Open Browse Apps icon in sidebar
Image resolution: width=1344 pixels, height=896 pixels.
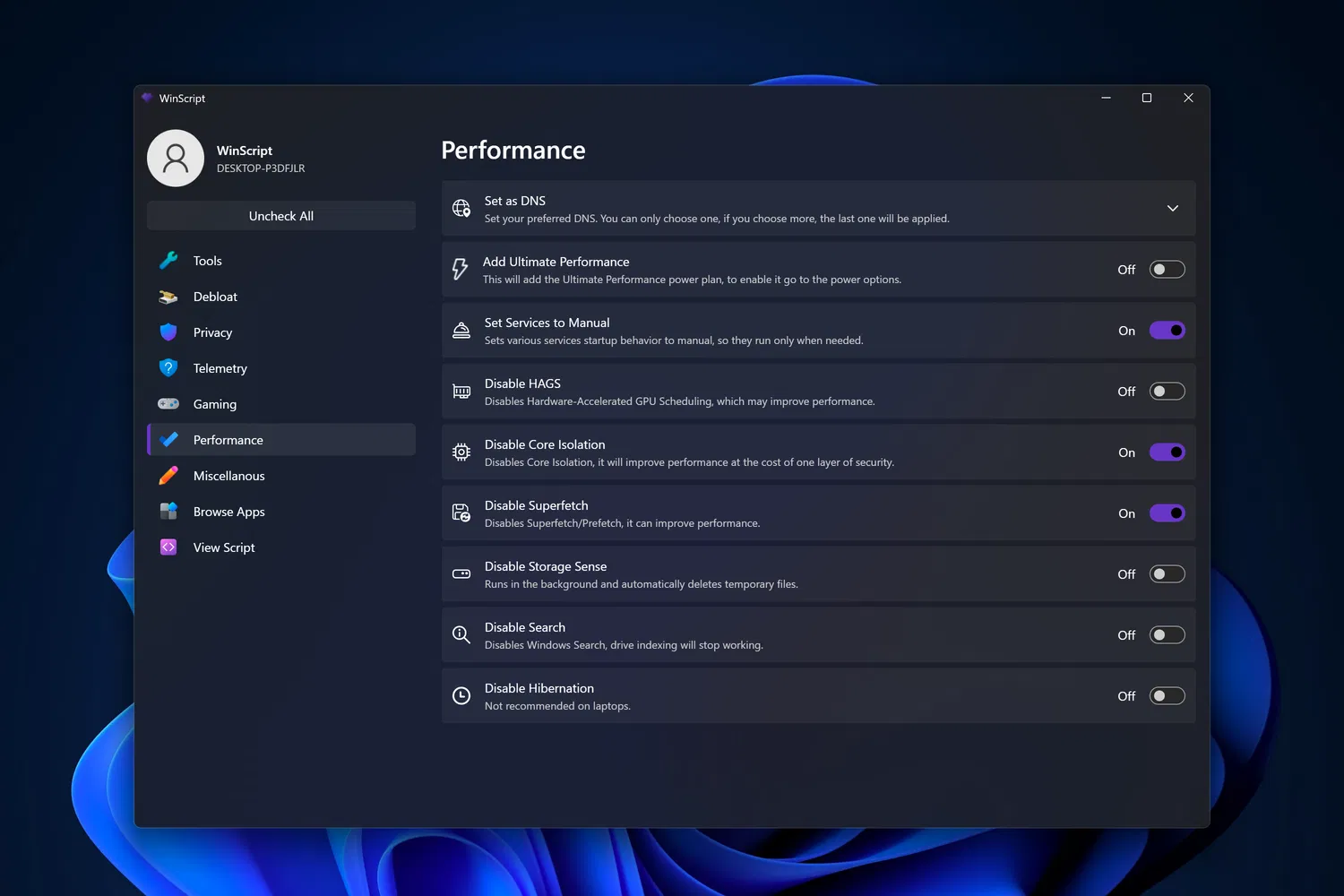[x=168, y=512]
